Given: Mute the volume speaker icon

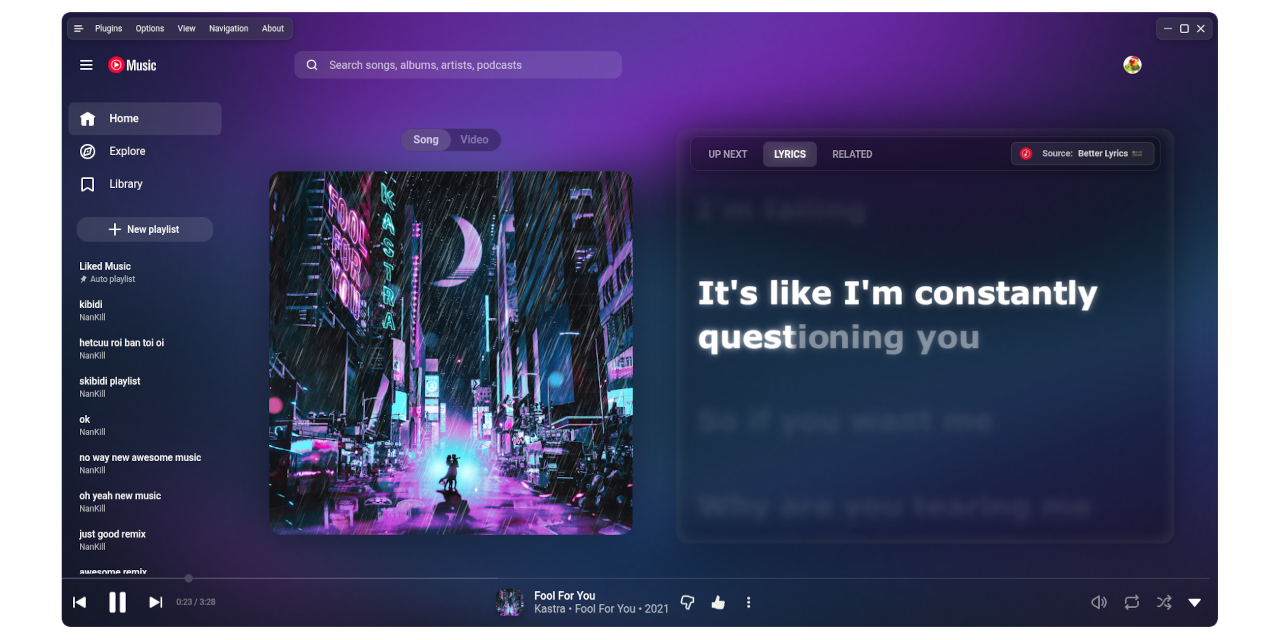Looking at the screenshot, I should point(1099,602).
